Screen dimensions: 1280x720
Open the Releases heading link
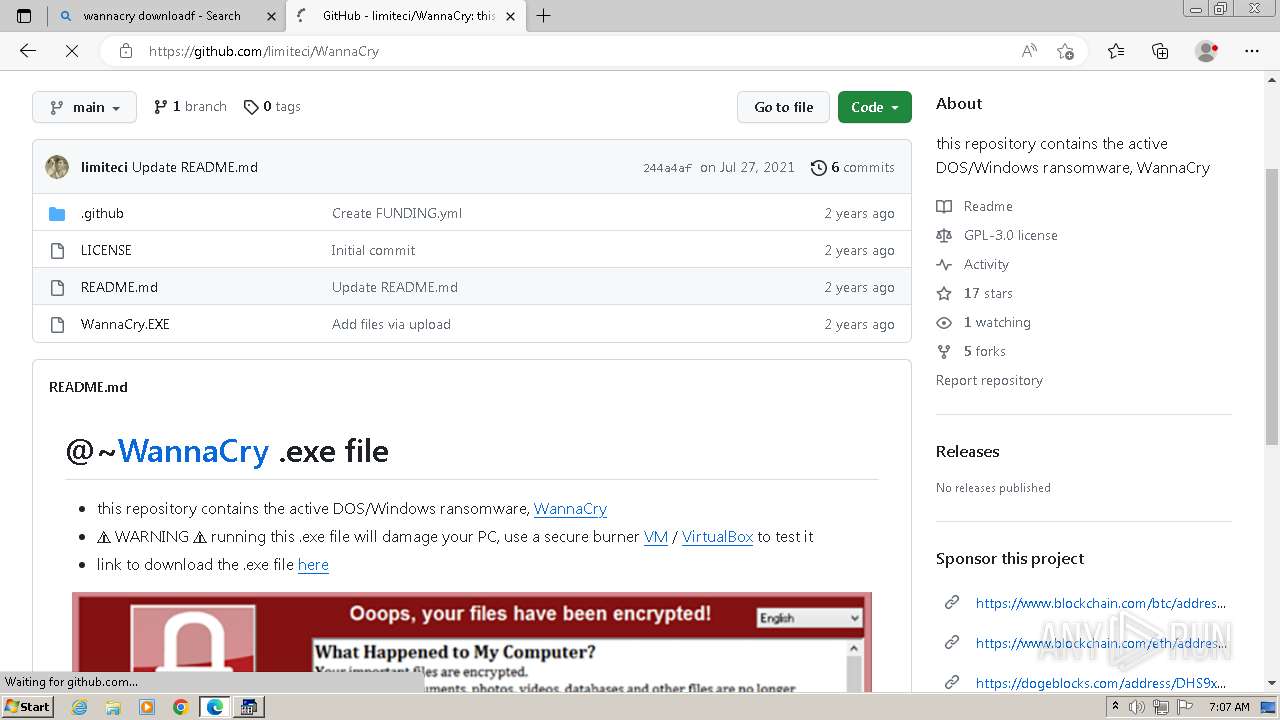tap(967, 451)
